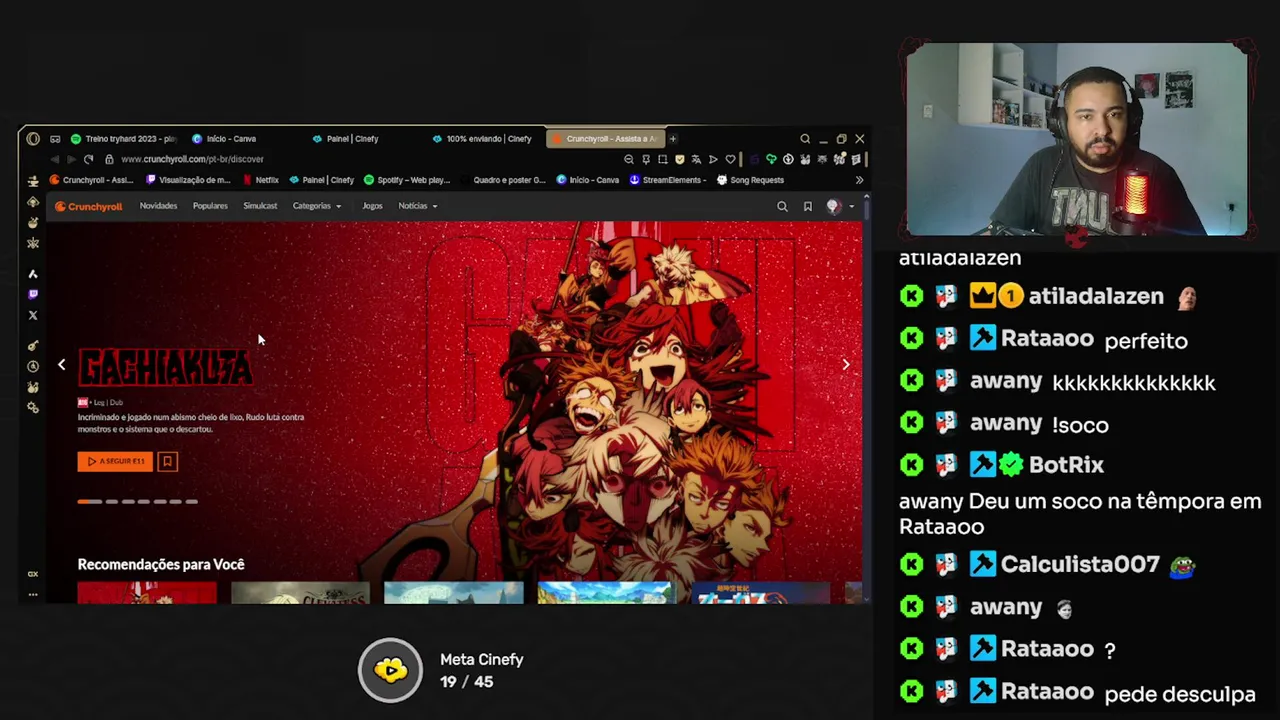The width and height of the screenshot is (1280, 720).
Task: Click chat message '!soco'
Action: [x=1080, y=425]
